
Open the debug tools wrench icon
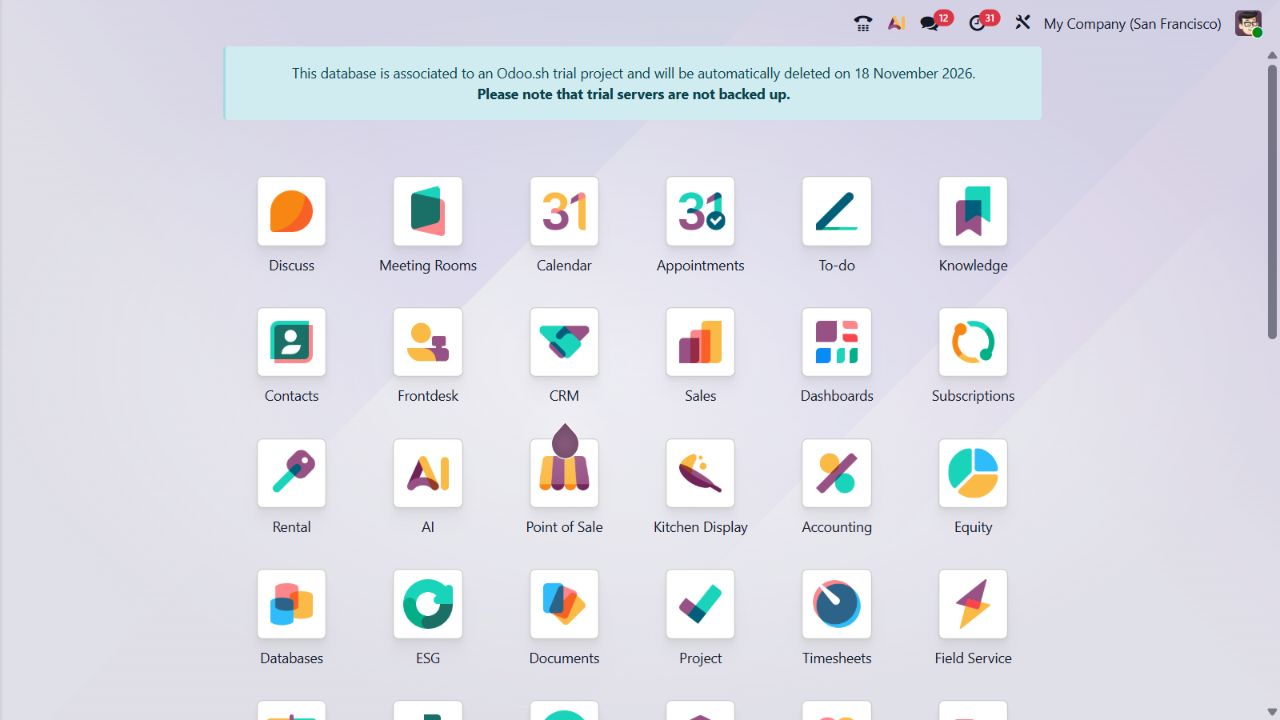1022,22
